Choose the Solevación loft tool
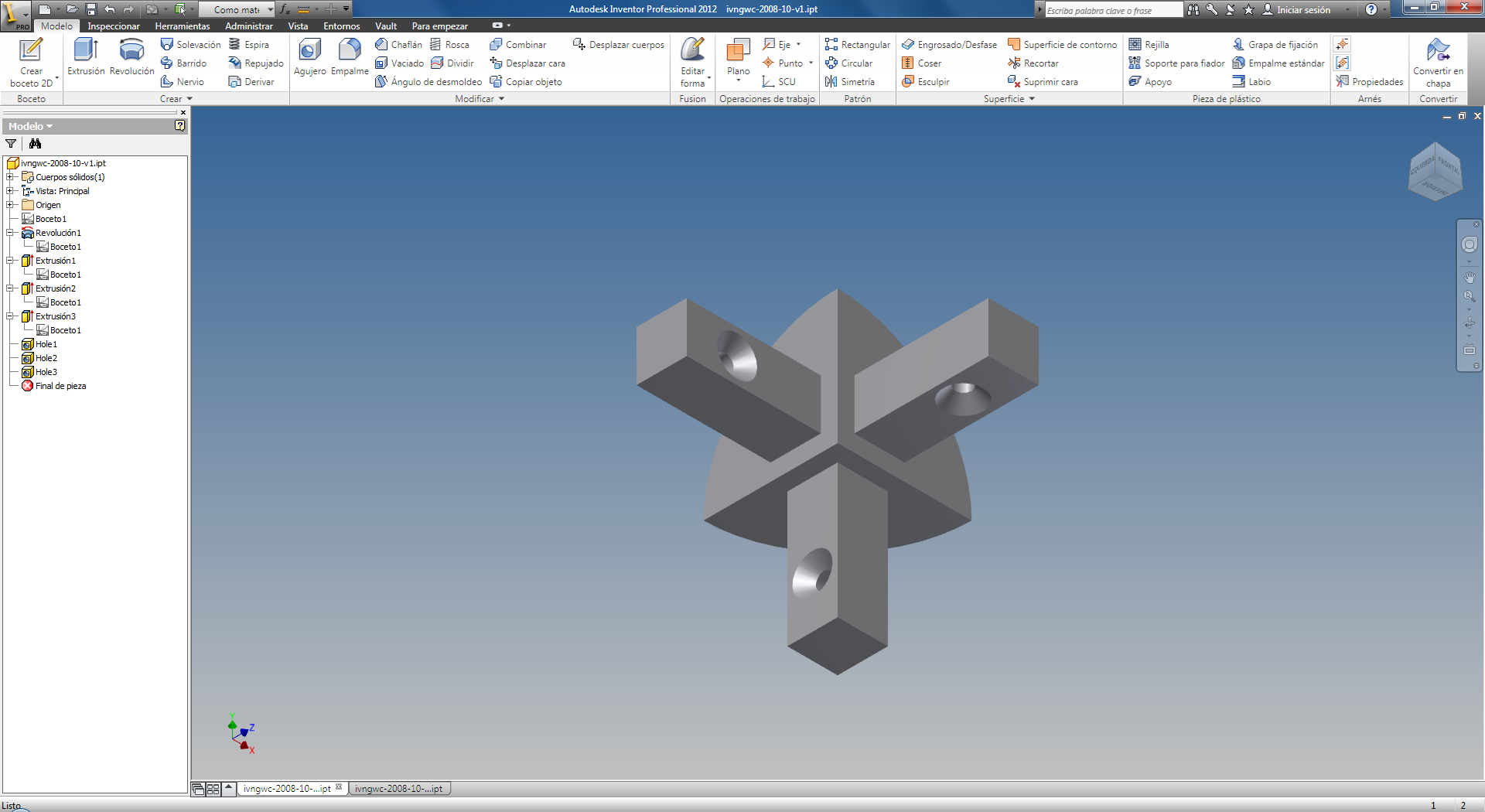1485x812 pixels. (x=190, y=45)
